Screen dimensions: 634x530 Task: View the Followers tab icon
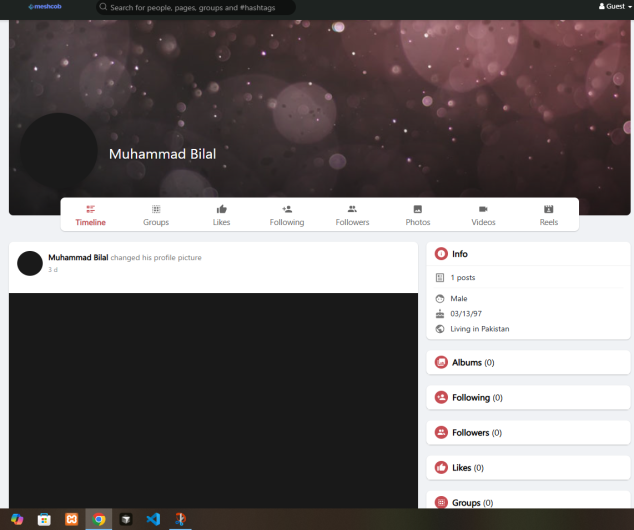pyautogui.click(x=352, y=209)
